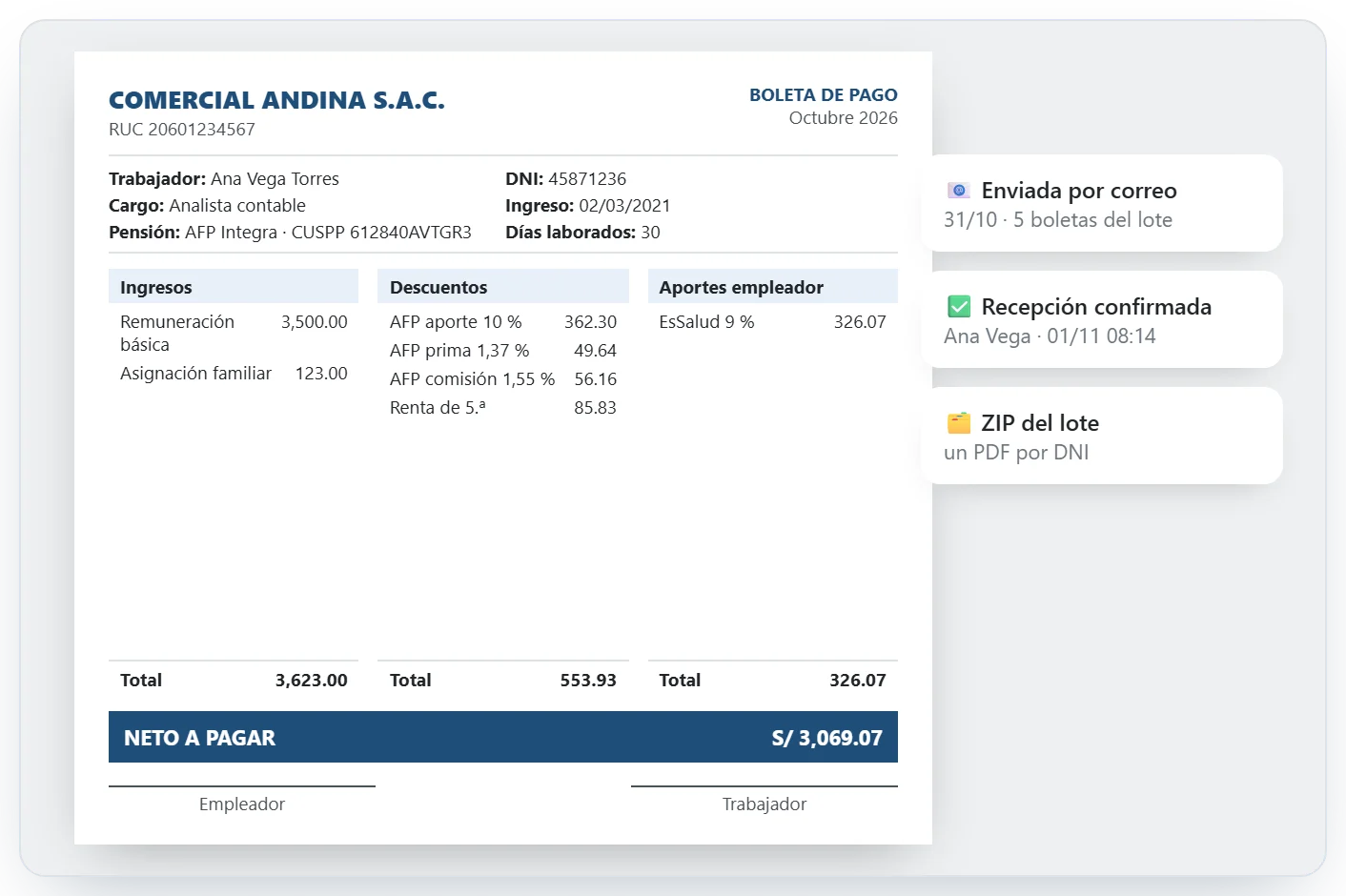The image size is (1346, 896).
Task: Click the 85.83 discount amount
Action: (x=595, y=408)
